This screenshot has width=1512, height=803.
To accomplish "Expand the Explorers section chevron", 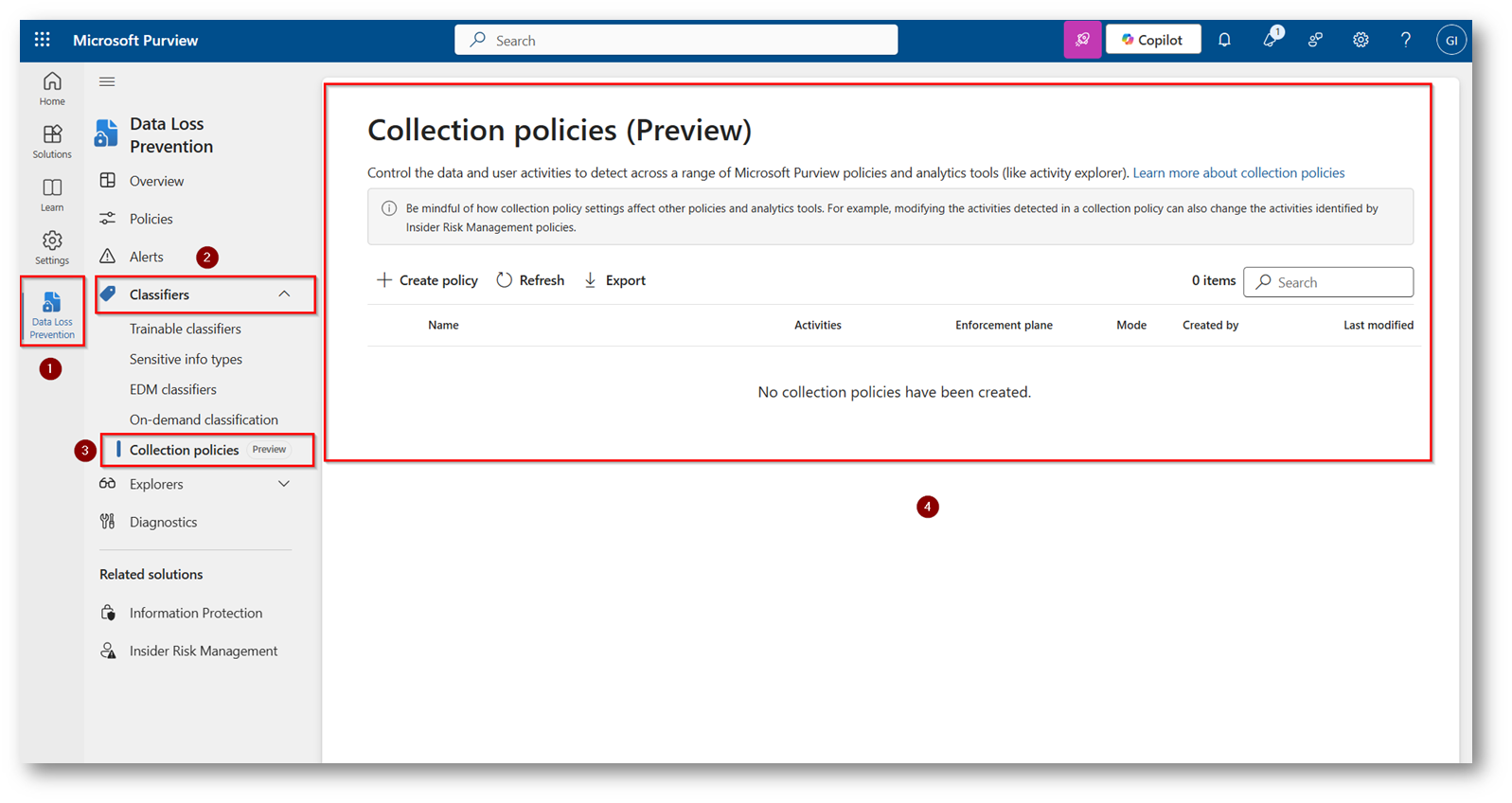I will (x=284, y=484).
